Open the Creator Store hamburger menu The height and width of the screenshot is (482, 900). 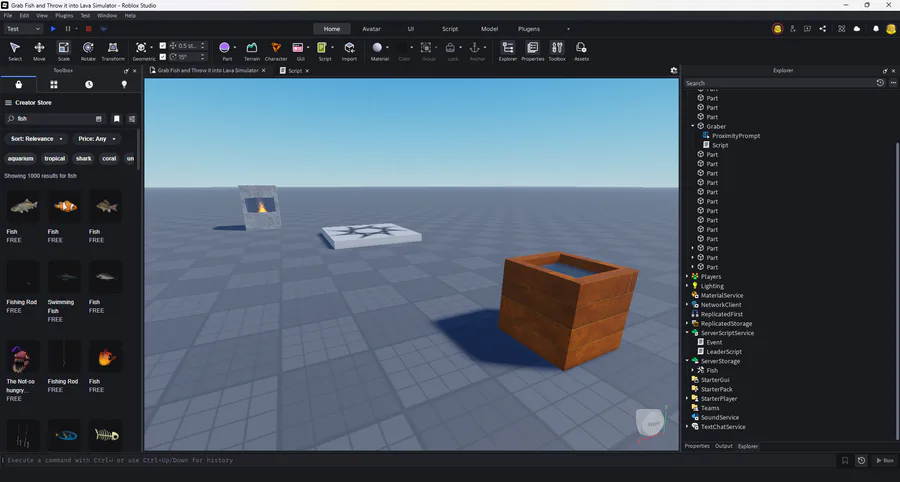click(8, 103)
